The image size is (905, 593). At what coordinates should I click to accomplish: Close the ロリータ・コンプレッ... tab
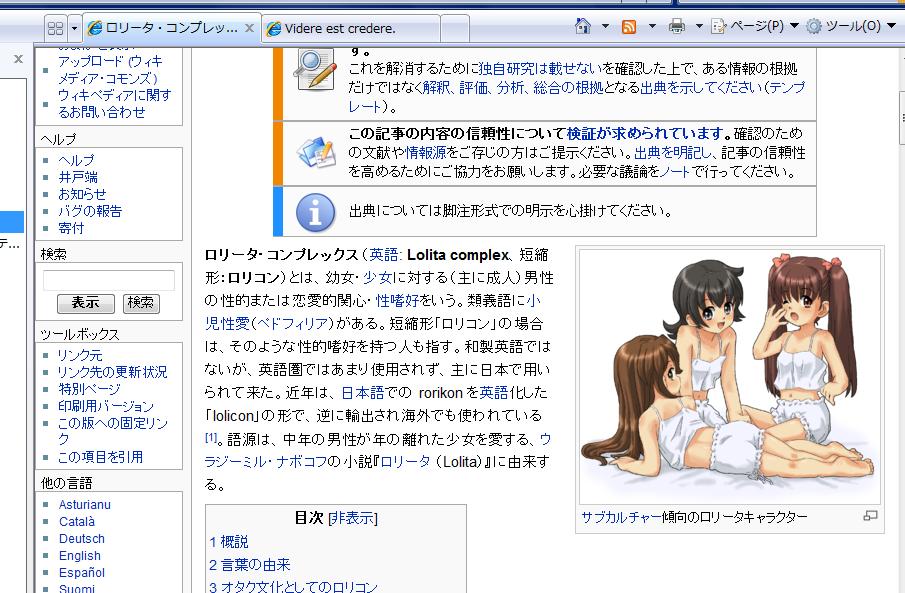coord(249,27)
